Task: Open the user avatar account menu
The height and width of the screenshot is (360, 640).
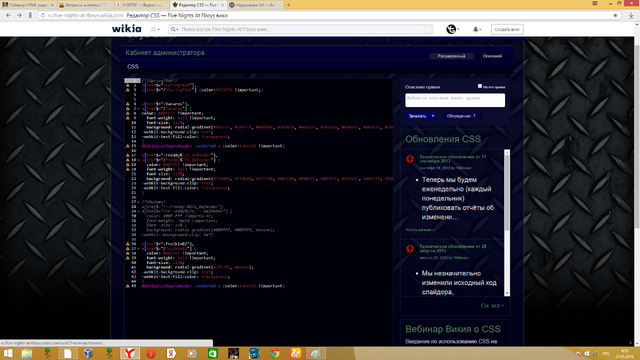Action: click(452, 29)
